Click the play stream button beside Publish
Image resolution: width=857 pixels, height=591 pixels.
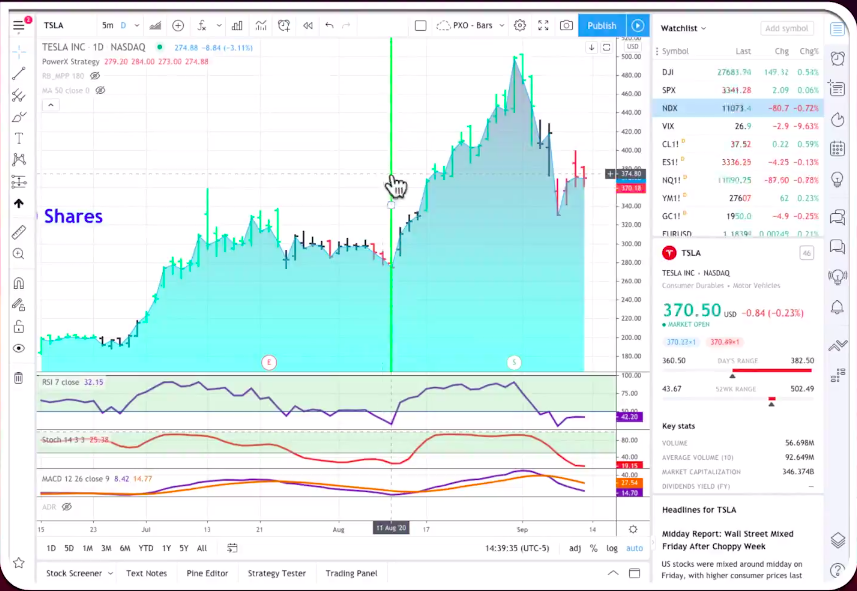[x=638, y=25]
